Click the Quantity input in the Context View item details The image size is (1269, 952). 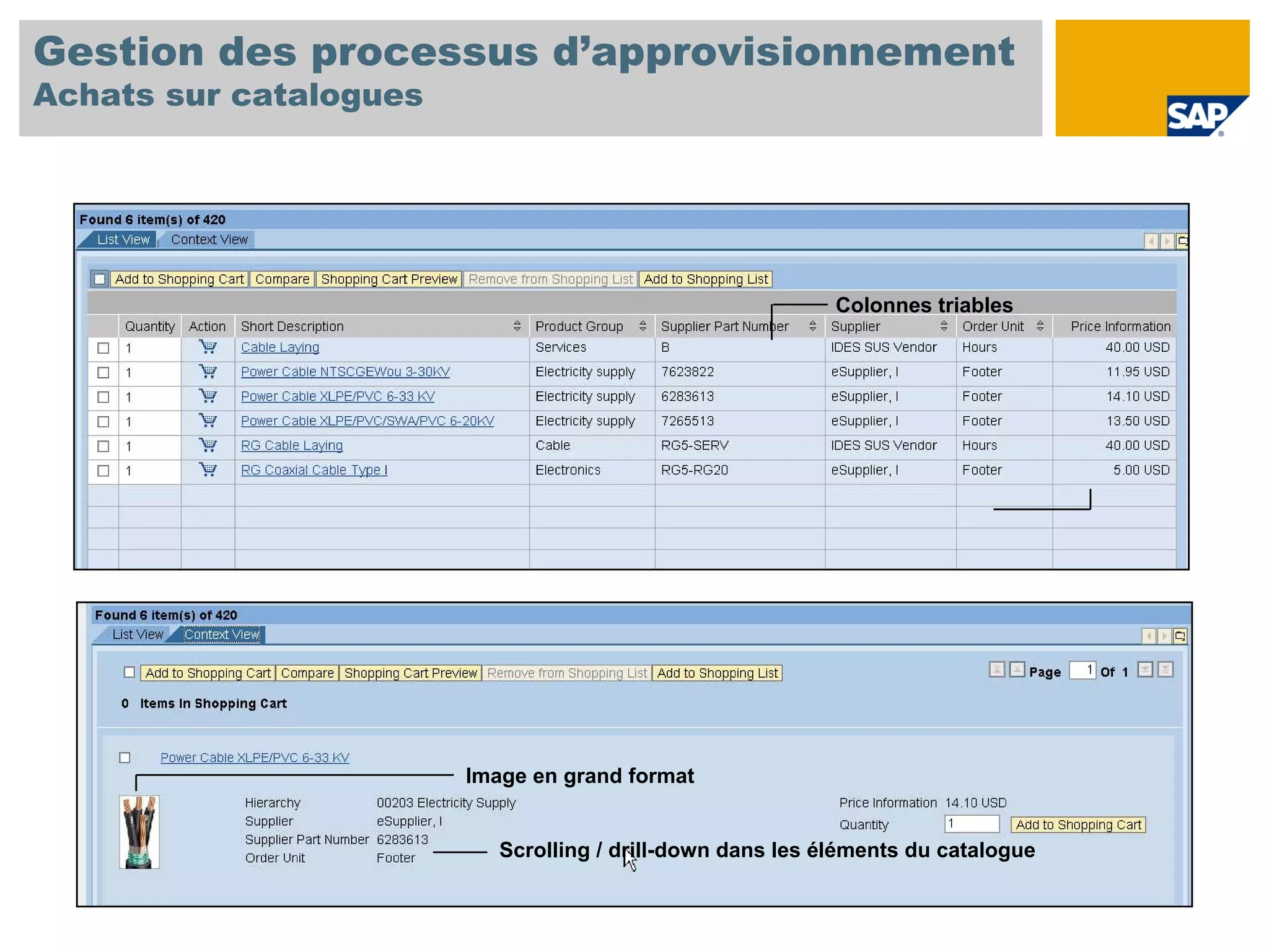[x=972, y=824]
